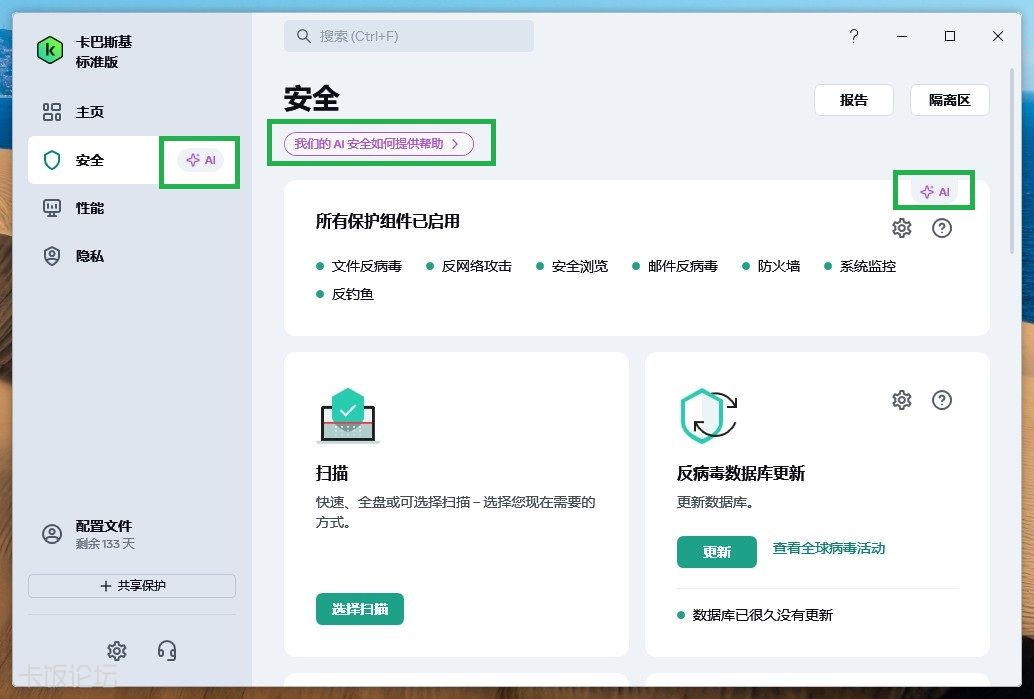
Task: Click AI badge on protection components card
Action: coord(934,192)
